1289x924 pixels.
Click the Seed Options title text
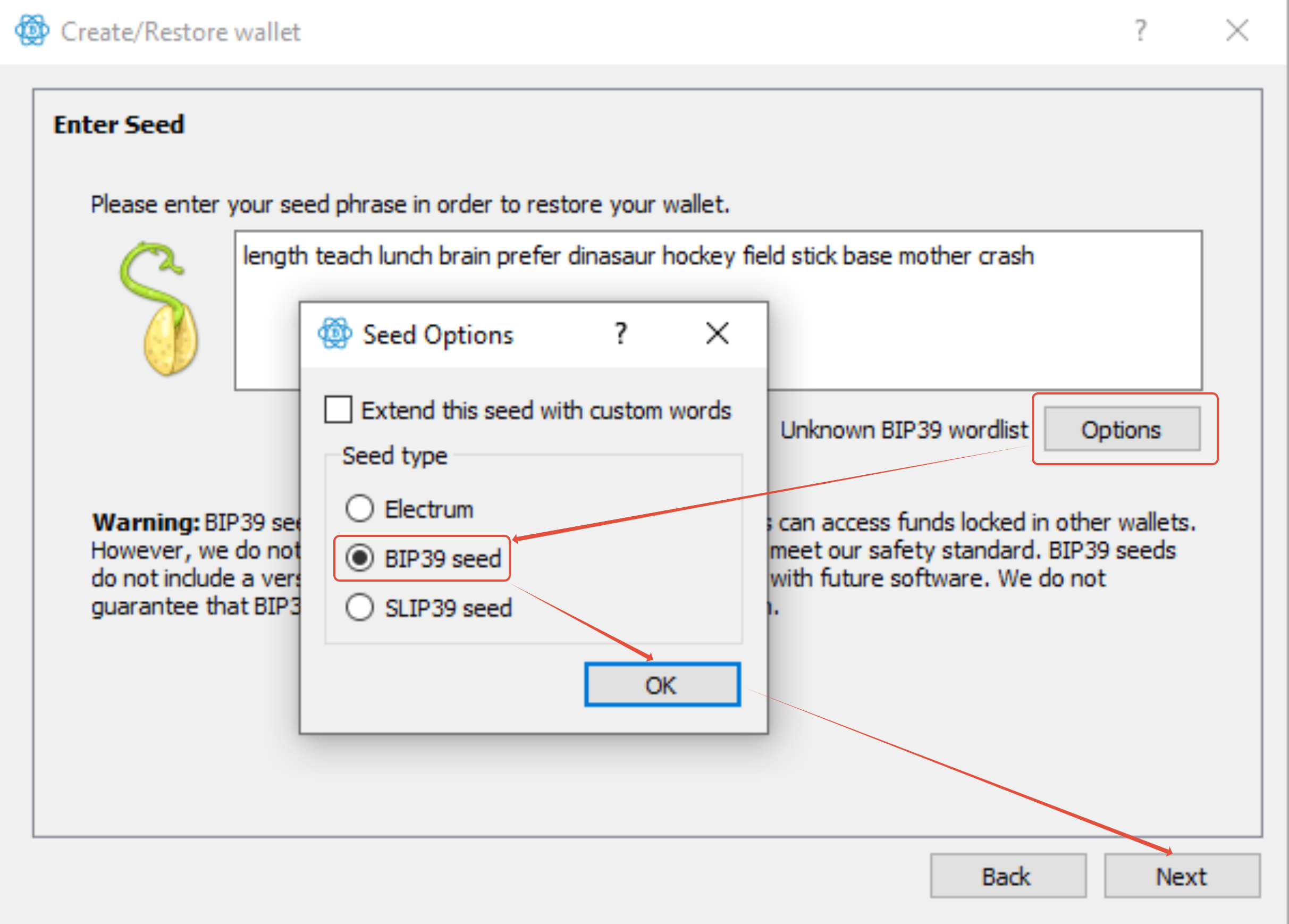pyautogui.click(x=437, y=335)
